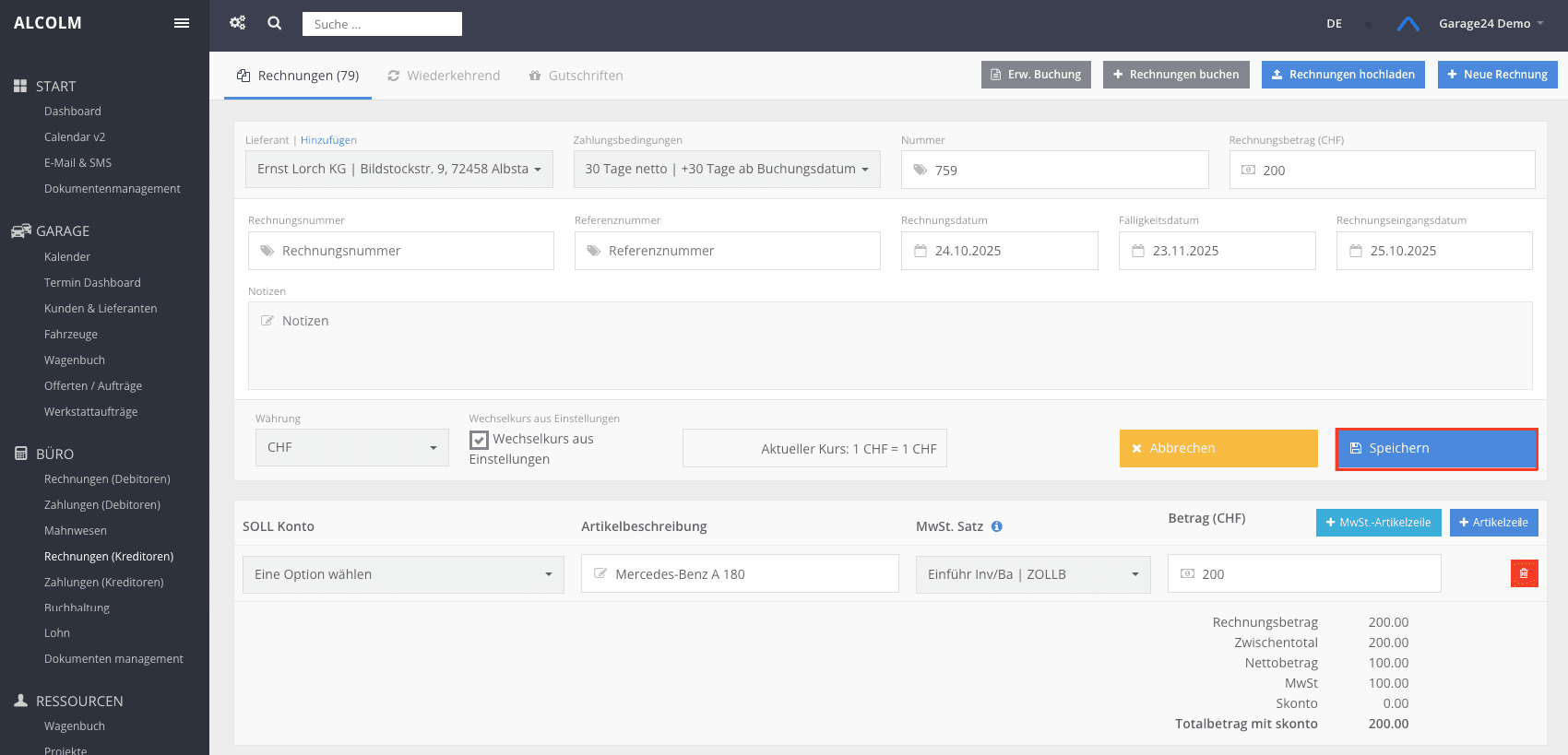The width and height of the screenshot is (1568, 755).
Task: Open the Garage24 Demo user menu
Action: click(x=1491, y=24)
